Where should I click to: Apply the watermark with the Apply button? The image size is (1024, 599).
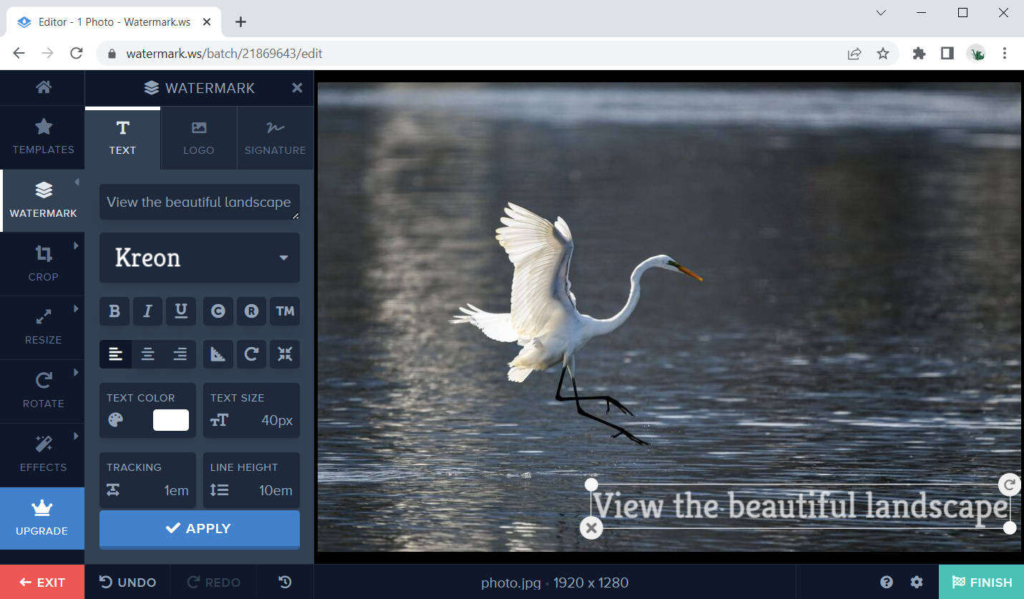[x=199, y=529]
